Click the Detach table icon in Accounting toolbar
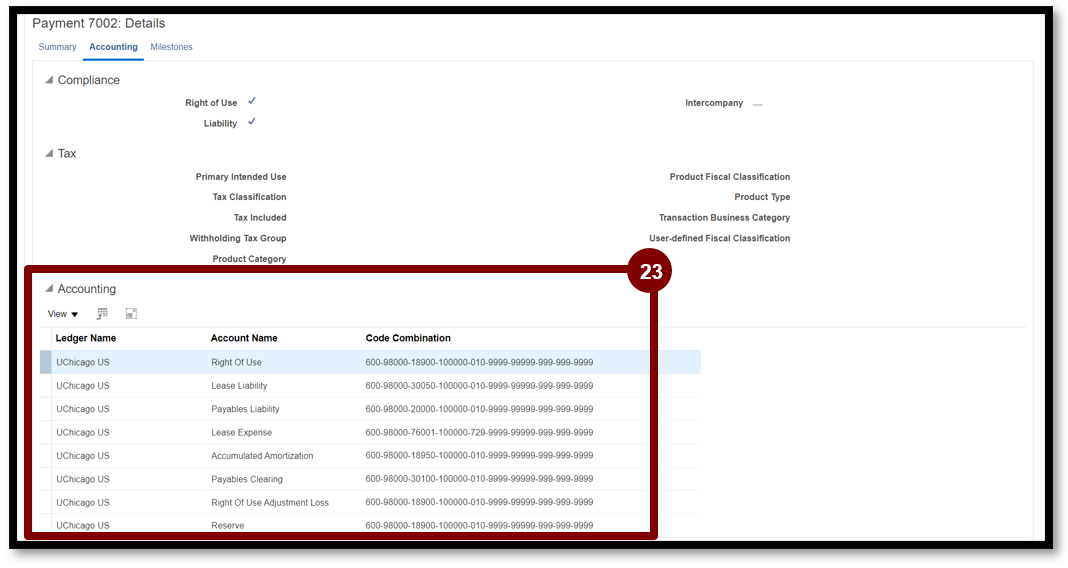 131,313
